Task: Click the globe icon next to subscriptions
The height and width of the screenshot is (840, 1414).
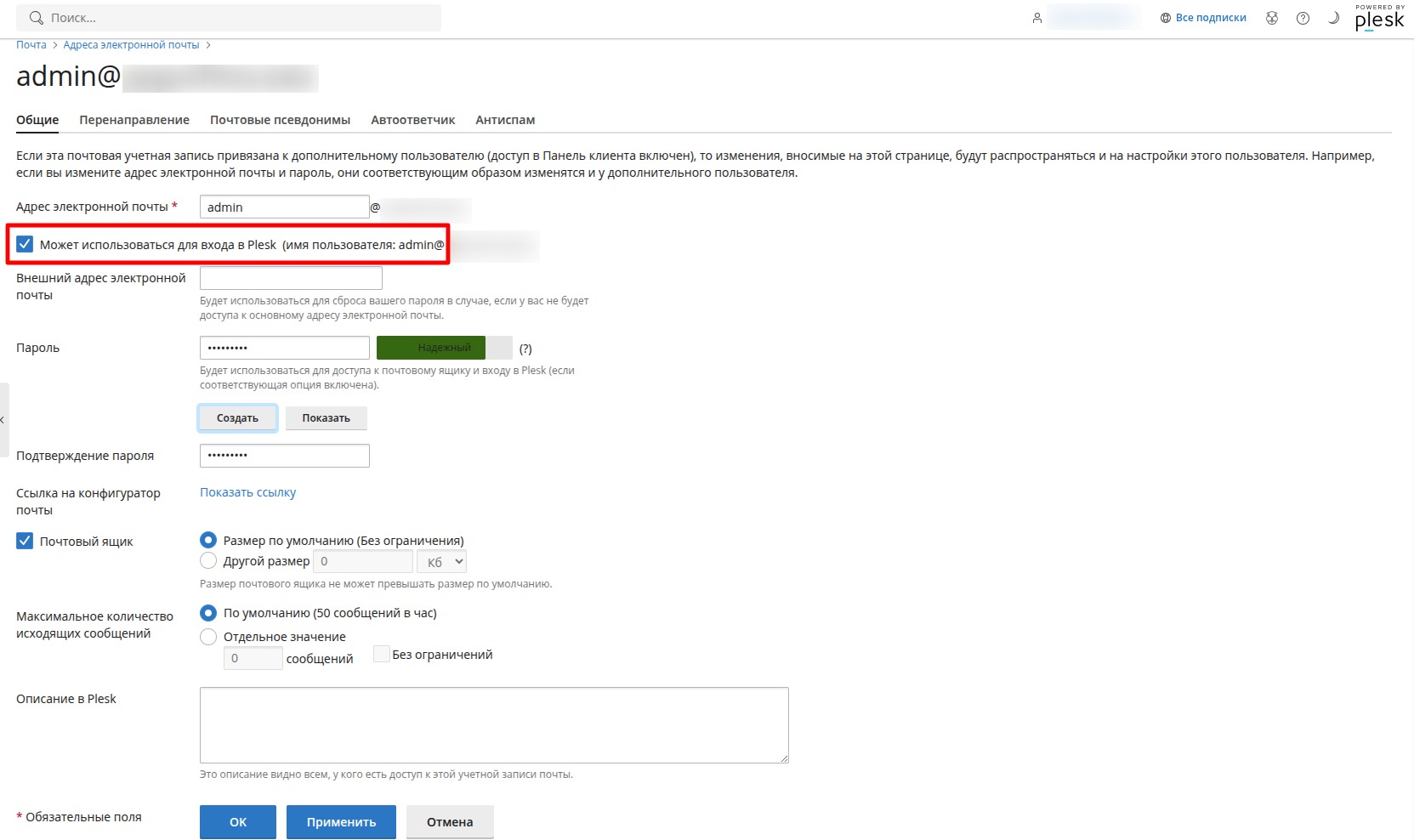Action: coord(1166,18)
